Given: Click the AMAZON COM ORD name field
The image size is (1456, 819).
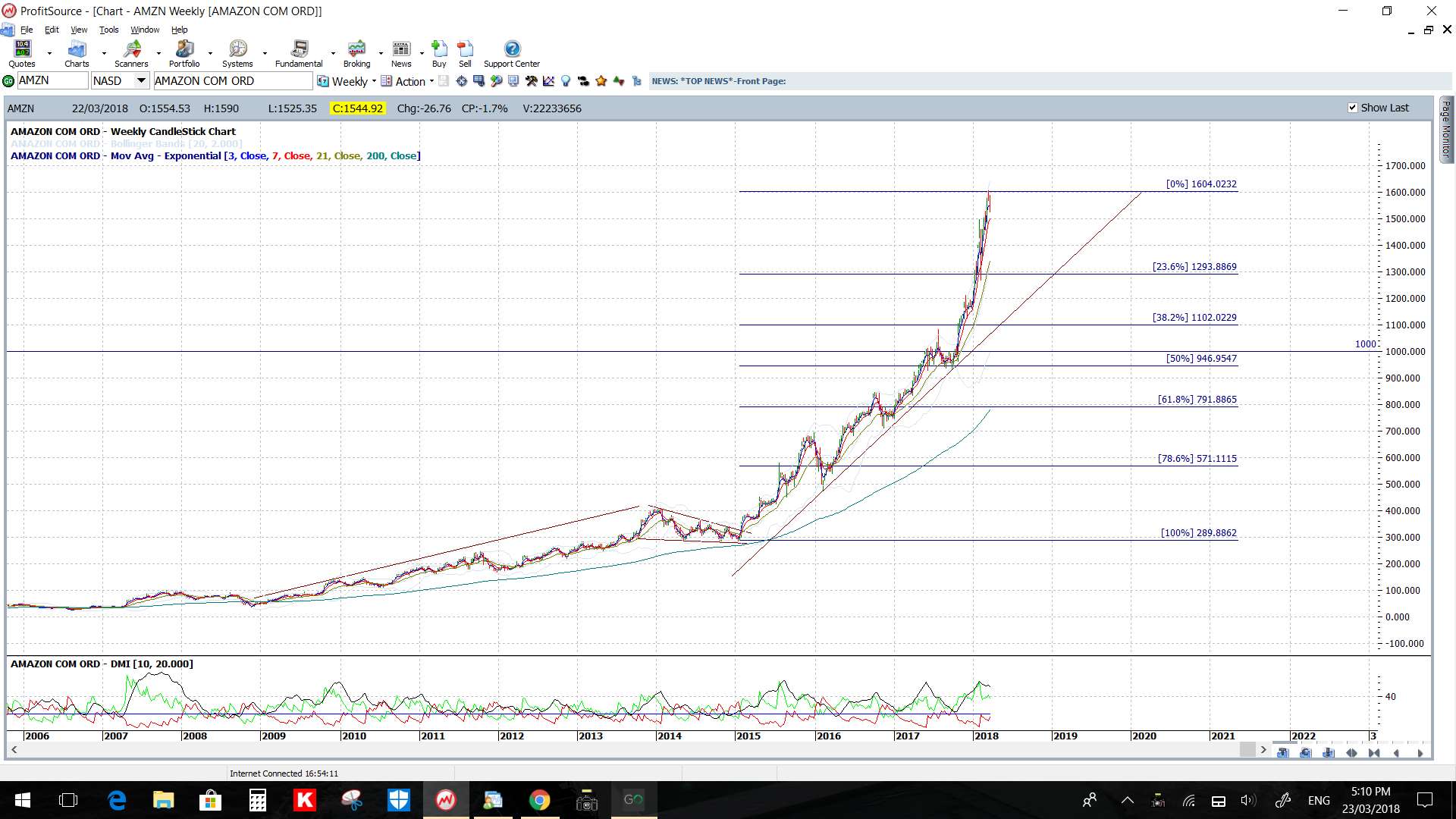Looking at the screenshot, I should click(x=233, y=81).
